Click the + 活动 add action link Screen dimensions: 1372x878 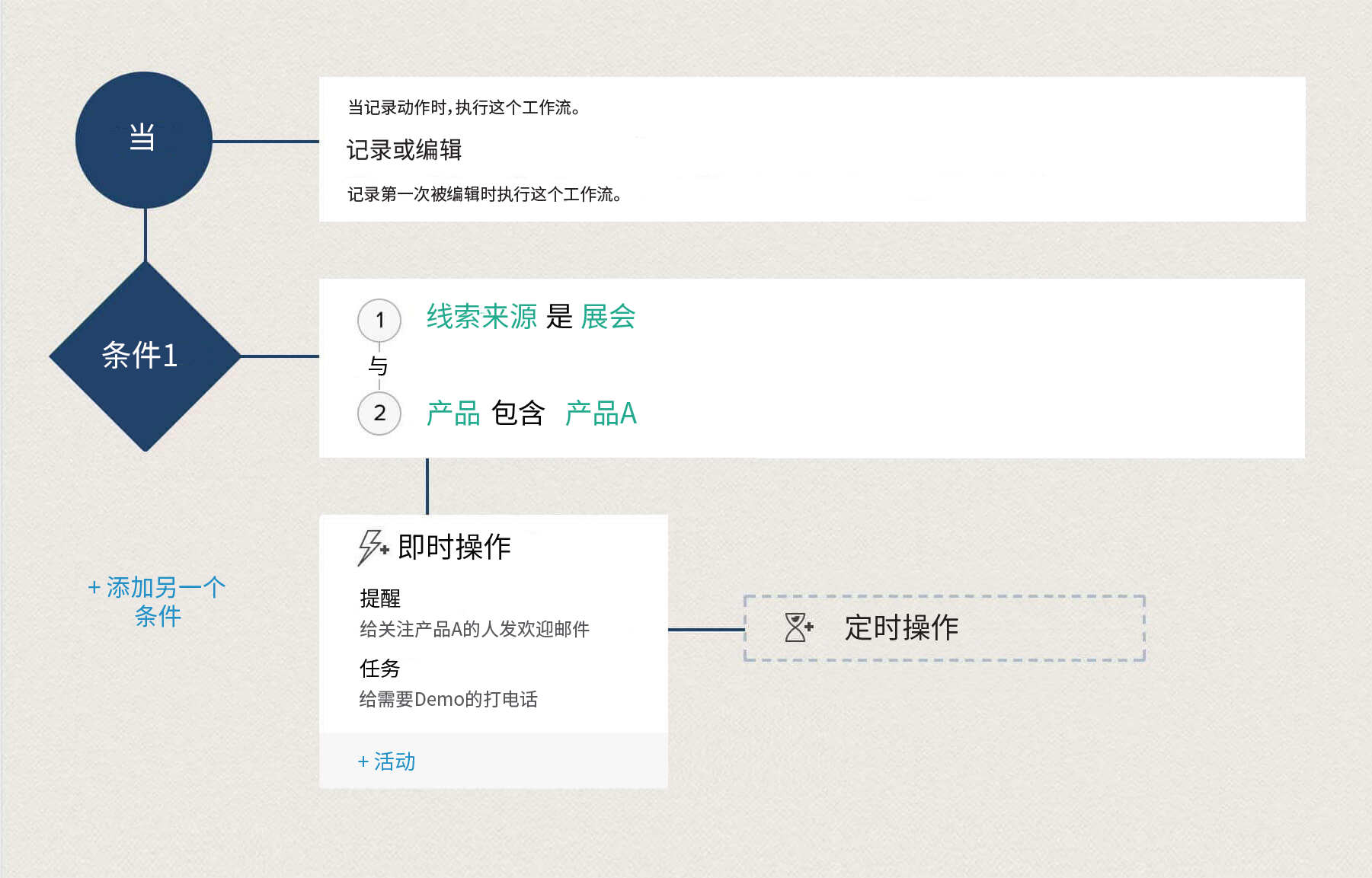click(x=387, y=761)
